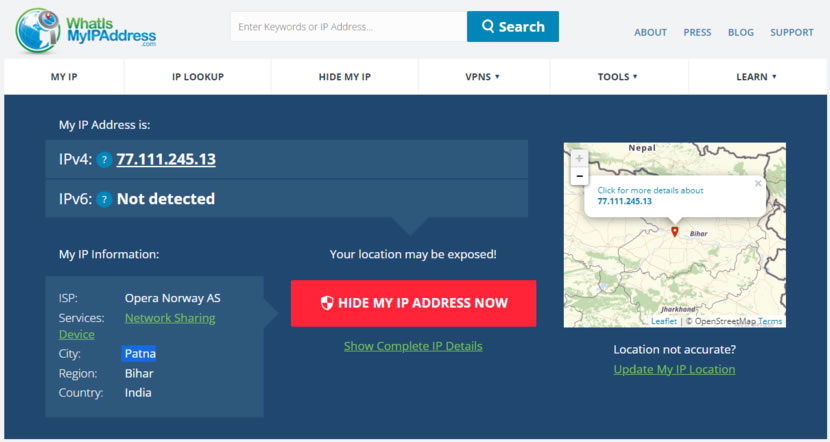Open the Leaflet attribution link
830x442 pixels.
click(664, 321)
